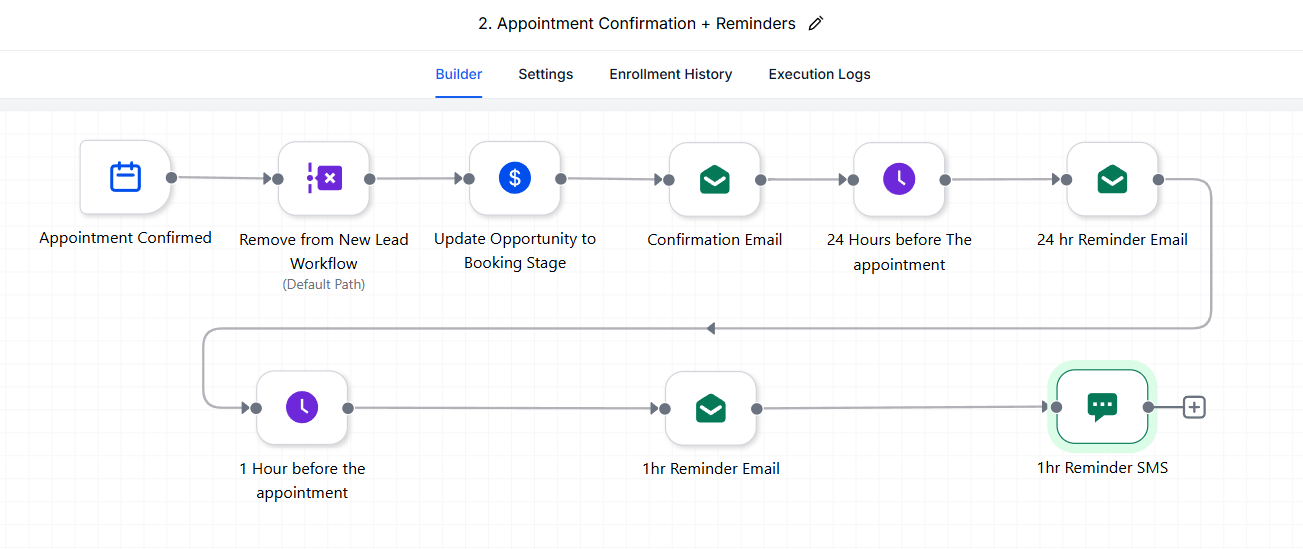
Task: Click the '1 Hour before the appointment' label
Action: click(x=302, y=480)
